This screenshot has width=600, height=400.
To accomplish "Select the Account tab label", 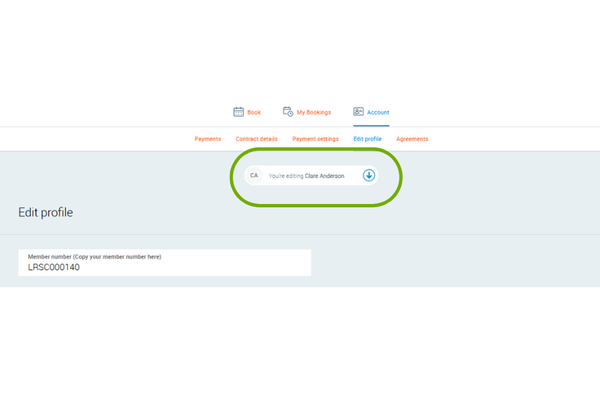I will [x=378, y=113].
